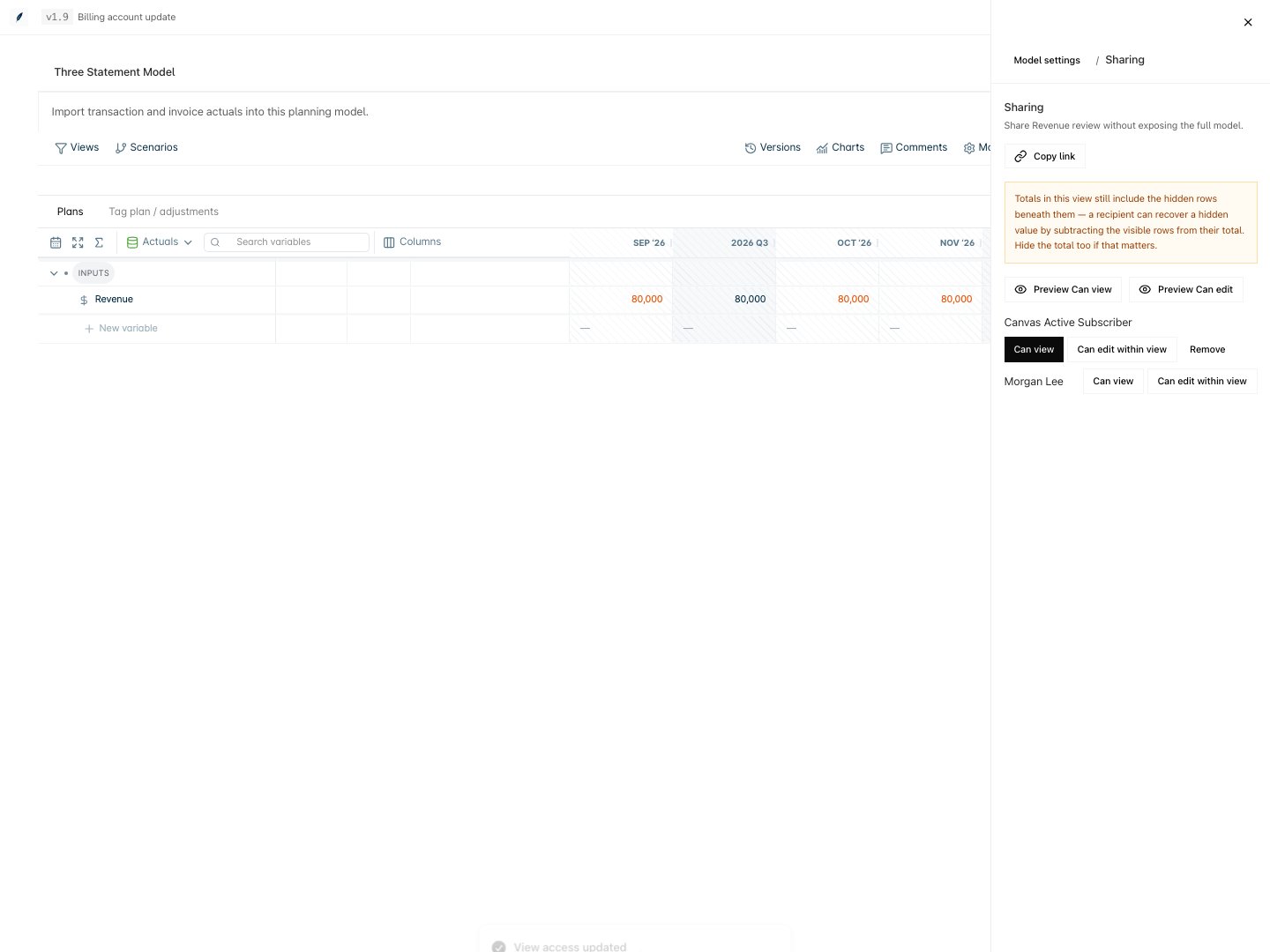Click the Billing account update title
The width and height of the screenshot is (1270, 952).
pyautogui.click(x=126, y=17)
